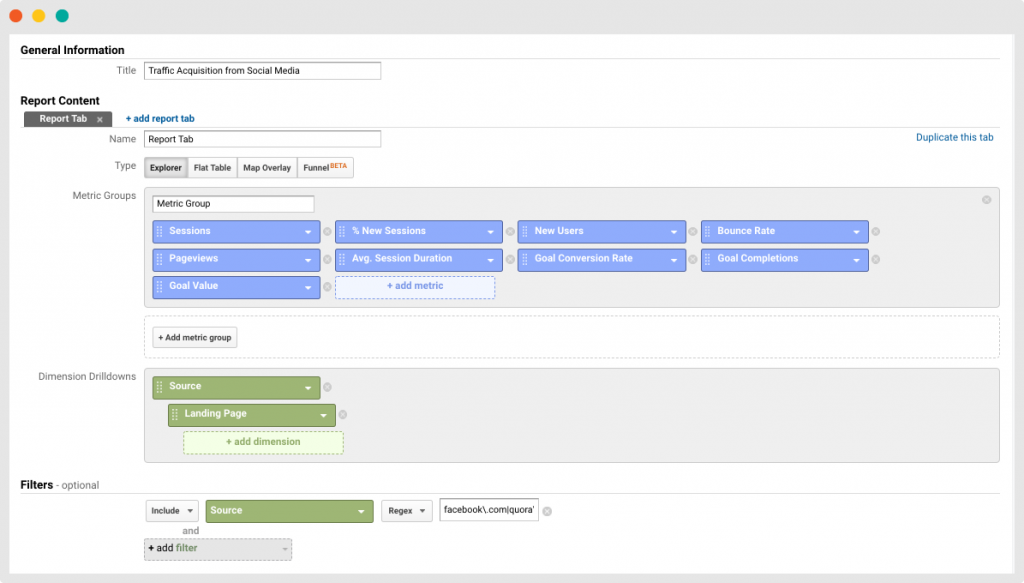Choose the Map Overlay report type
Viewport: 1024px width, 583px height.
click(267, 168)
